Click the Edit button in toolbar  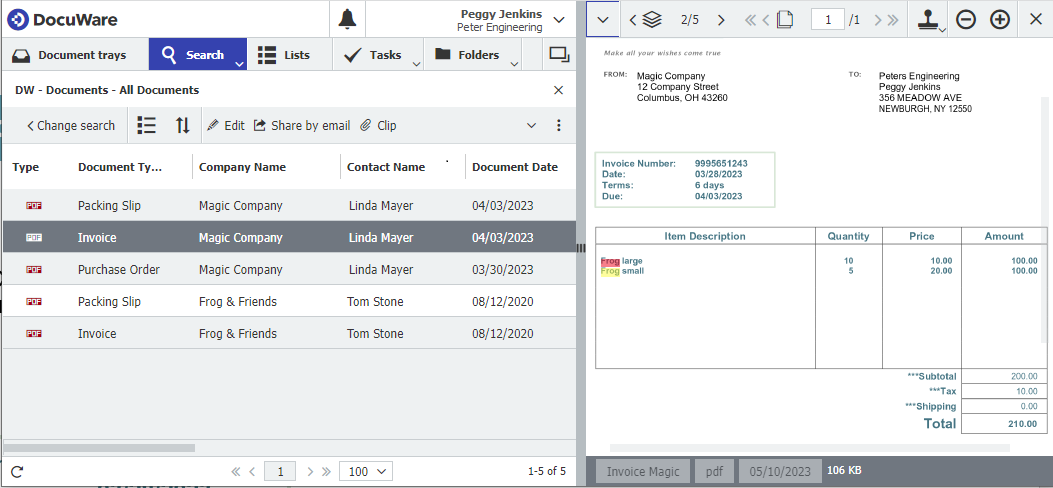click(226, 125)
